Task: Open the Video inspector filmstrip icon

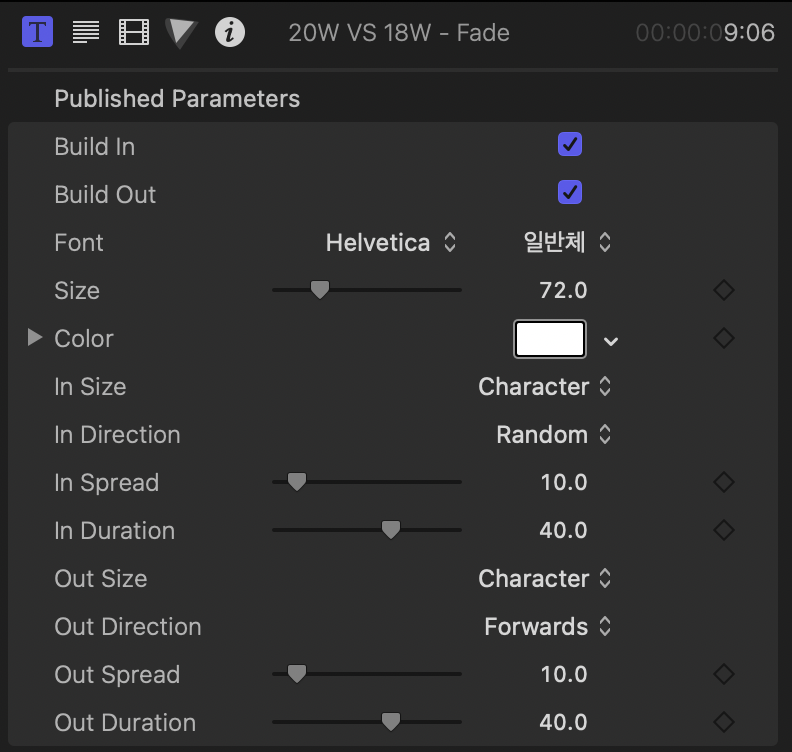Action: pos(134,32)
